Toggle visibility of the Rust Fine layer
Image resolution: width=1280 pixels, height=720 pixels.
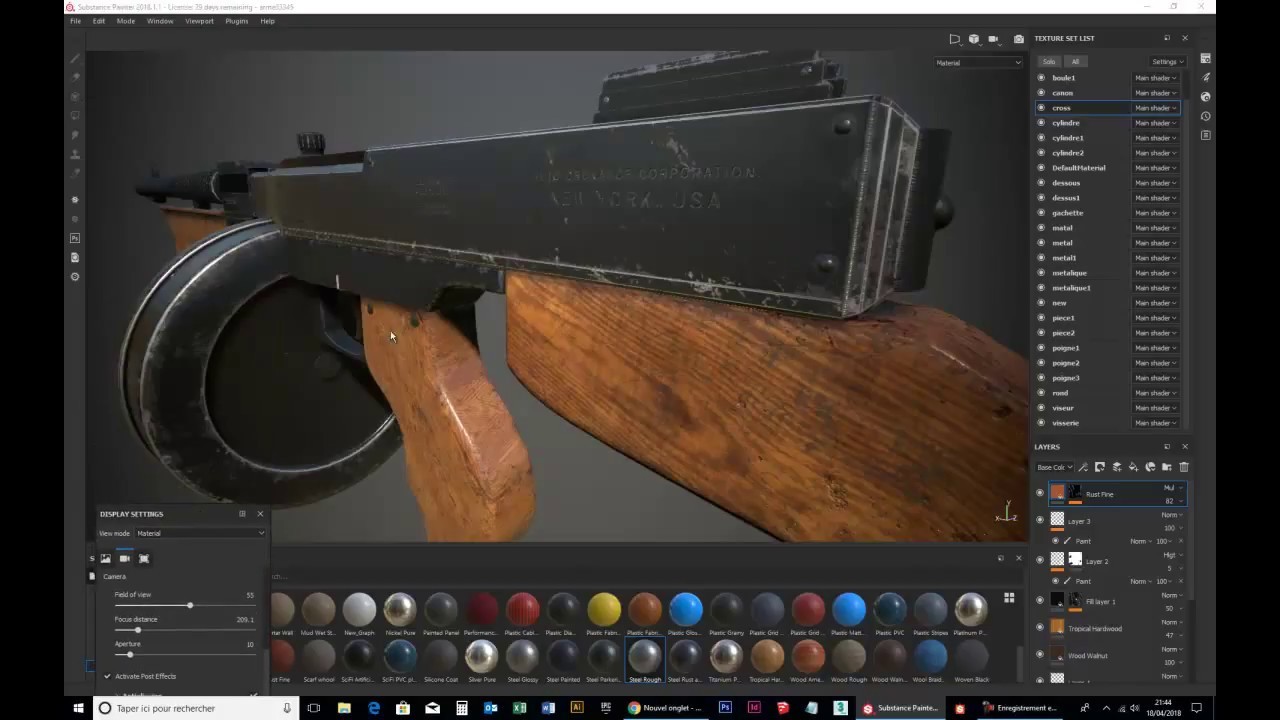1040,493
